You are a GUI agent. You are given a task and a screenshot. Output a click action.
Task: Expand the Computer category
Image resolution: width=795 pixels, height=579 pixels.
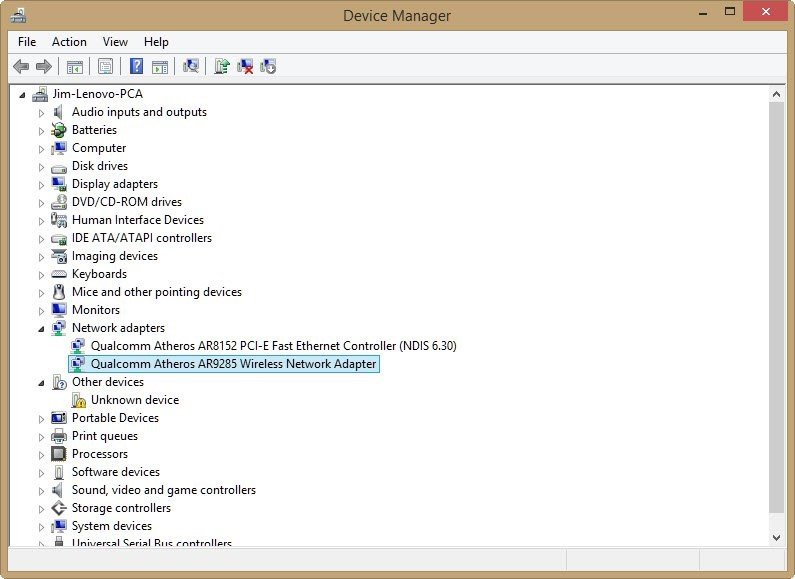click(41, 149)
